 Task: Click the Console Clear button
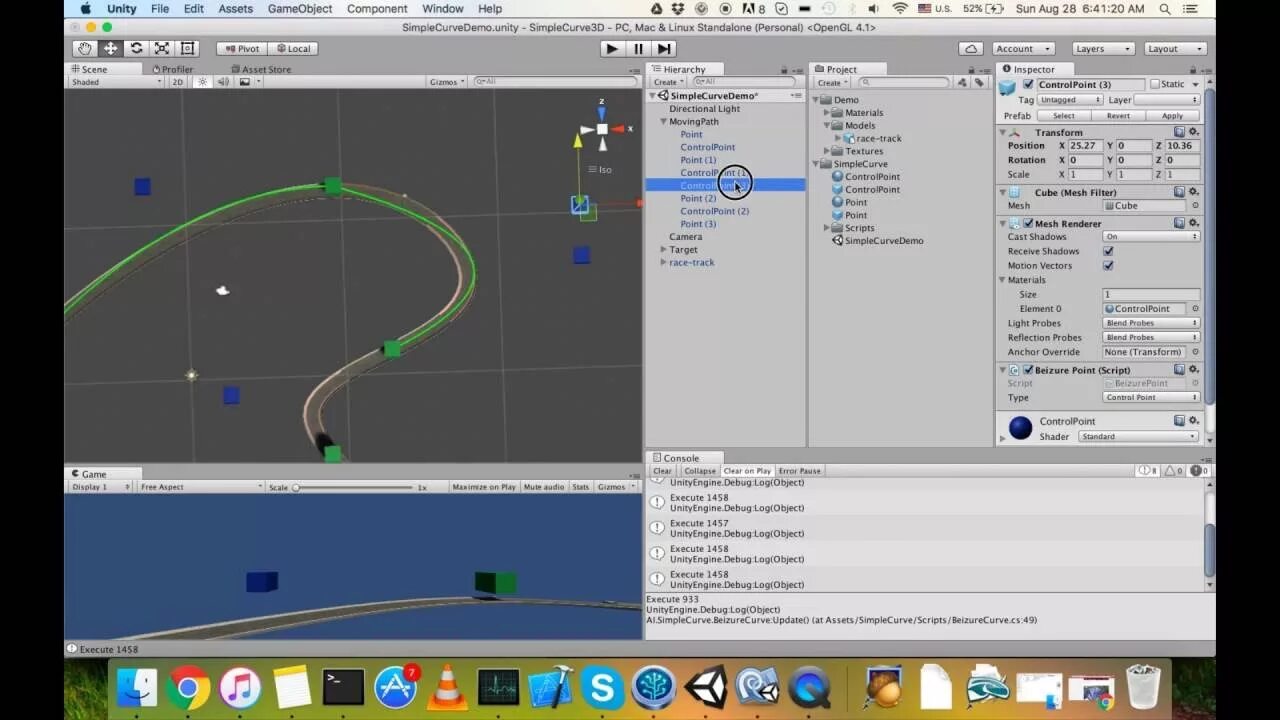tap(662, 471)
